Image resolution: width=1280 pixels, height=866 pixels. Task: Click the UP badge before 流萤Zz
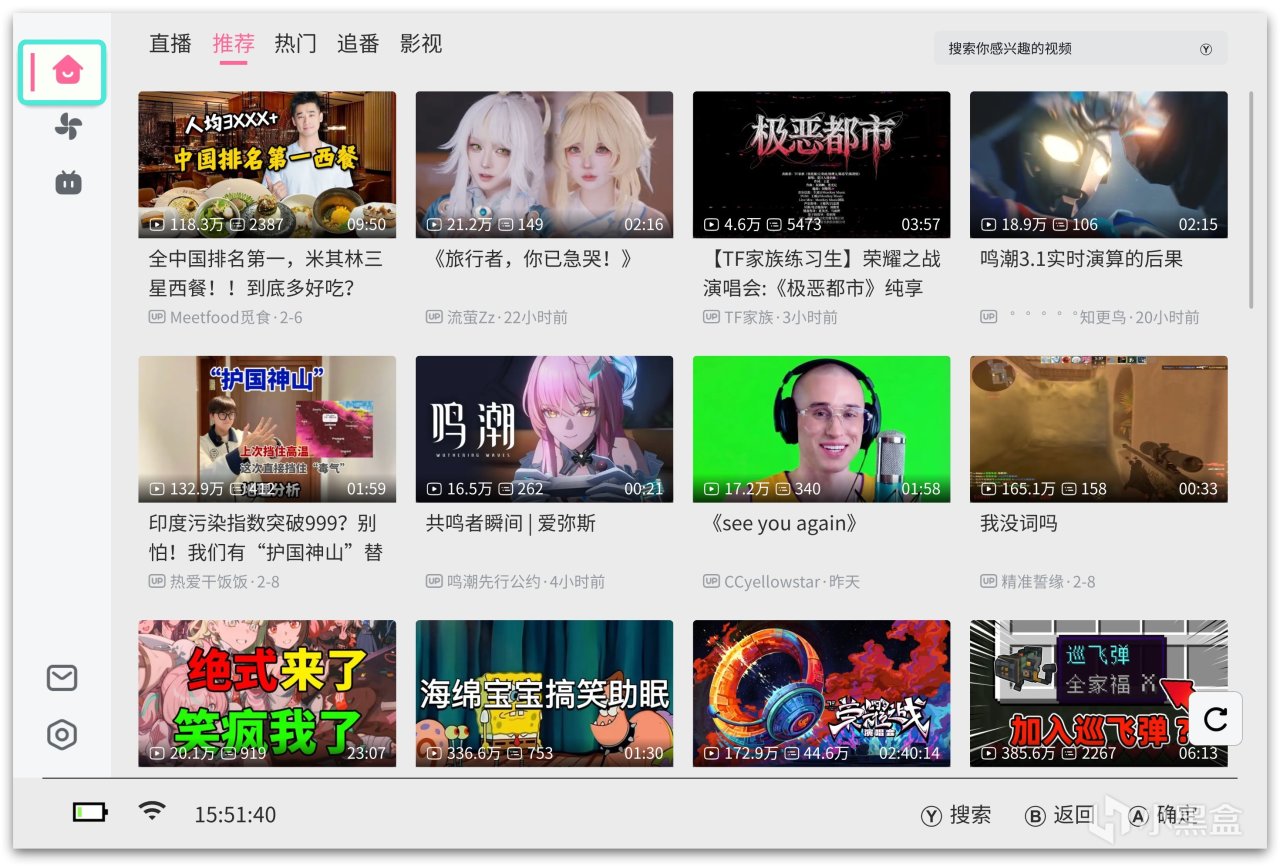pyautogui.click(x=434, y=317)
